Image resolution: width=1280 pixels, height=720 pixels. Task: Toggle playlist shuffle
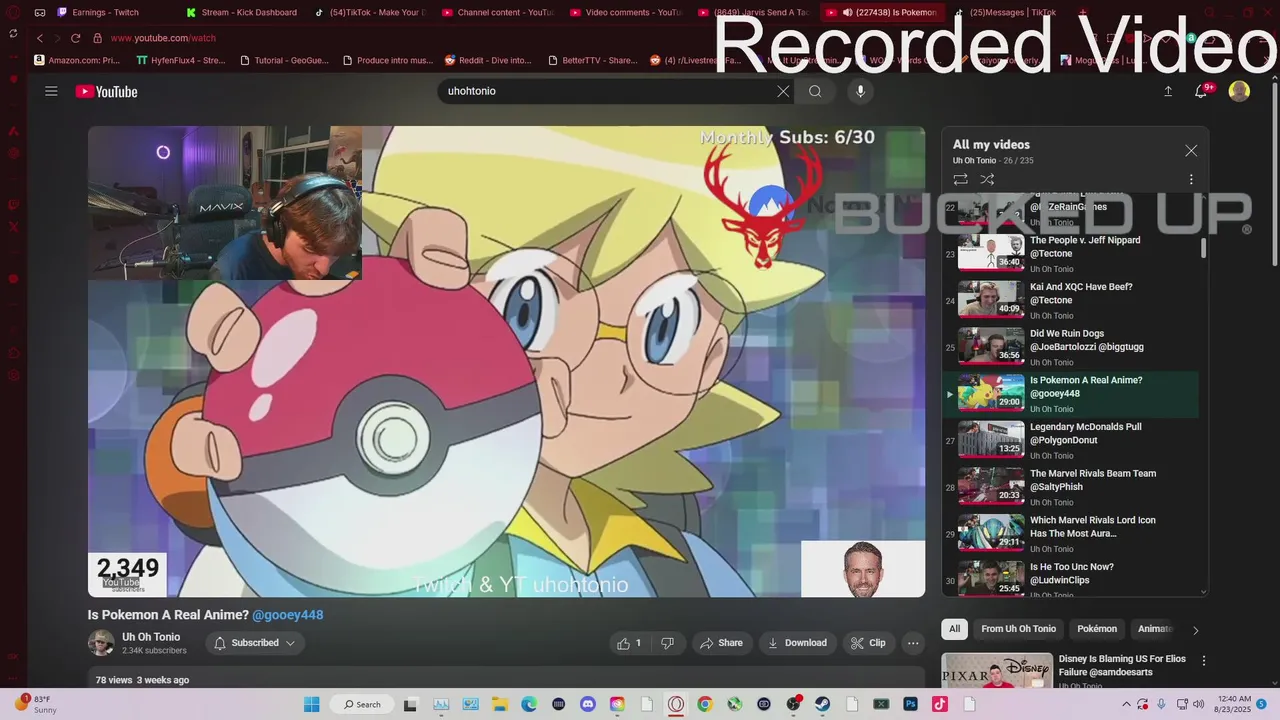(x=987, y=180)
